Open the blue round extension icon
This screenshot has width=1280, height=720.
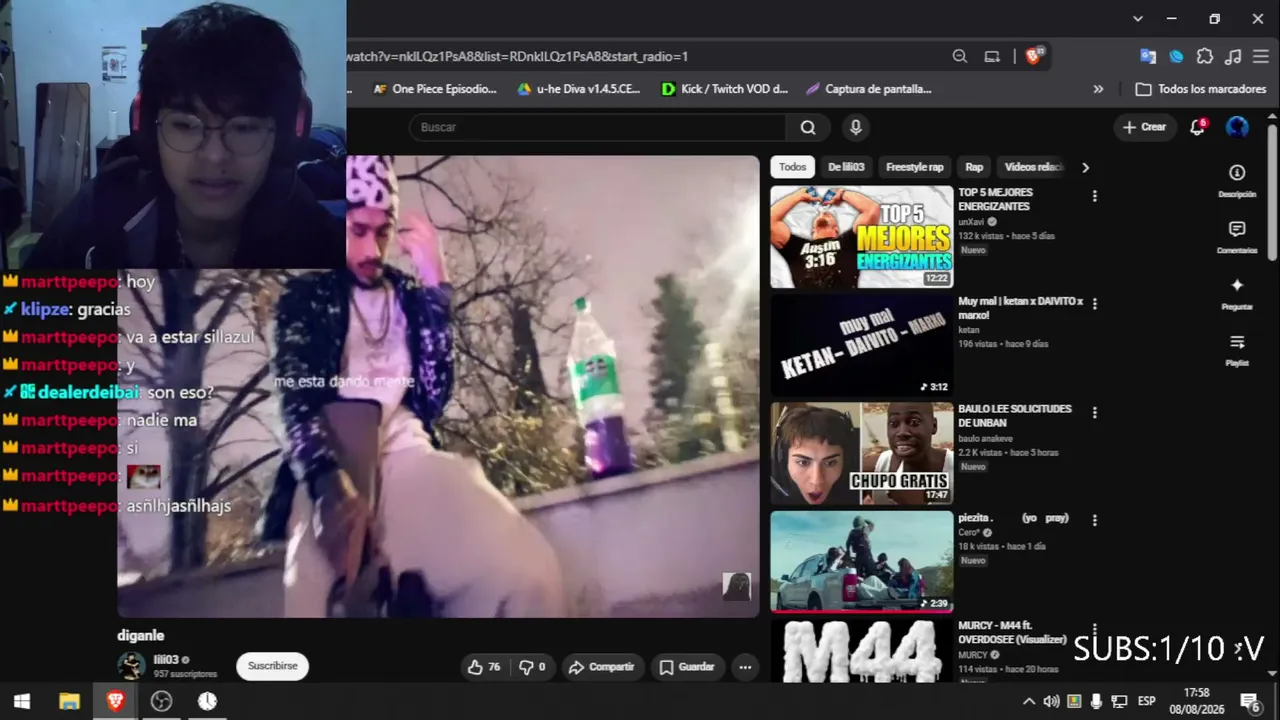pyautogui.click(x=1177, y=57)
